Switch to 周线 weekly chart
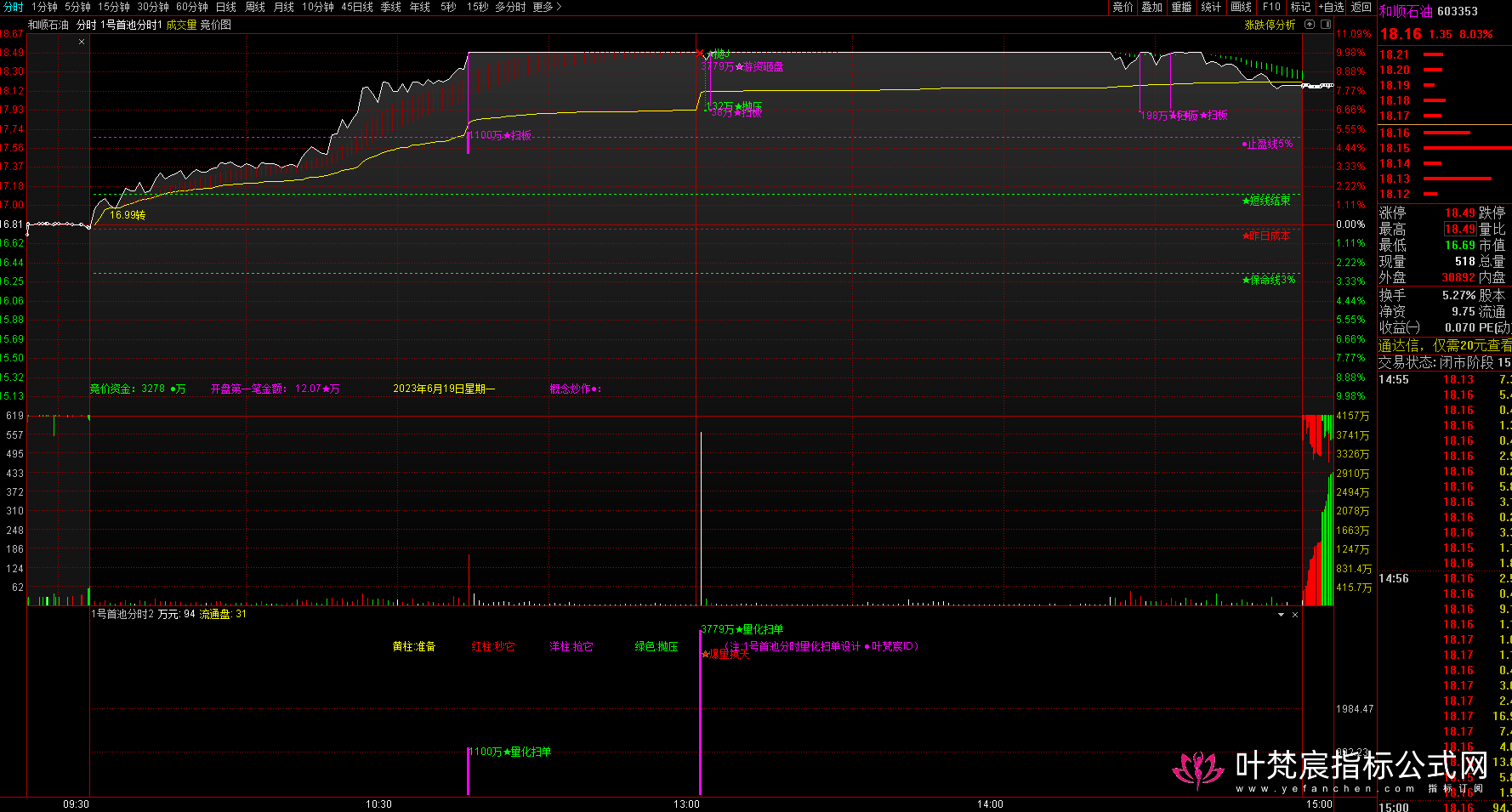 pyautogui.click(x=255, y=7)
